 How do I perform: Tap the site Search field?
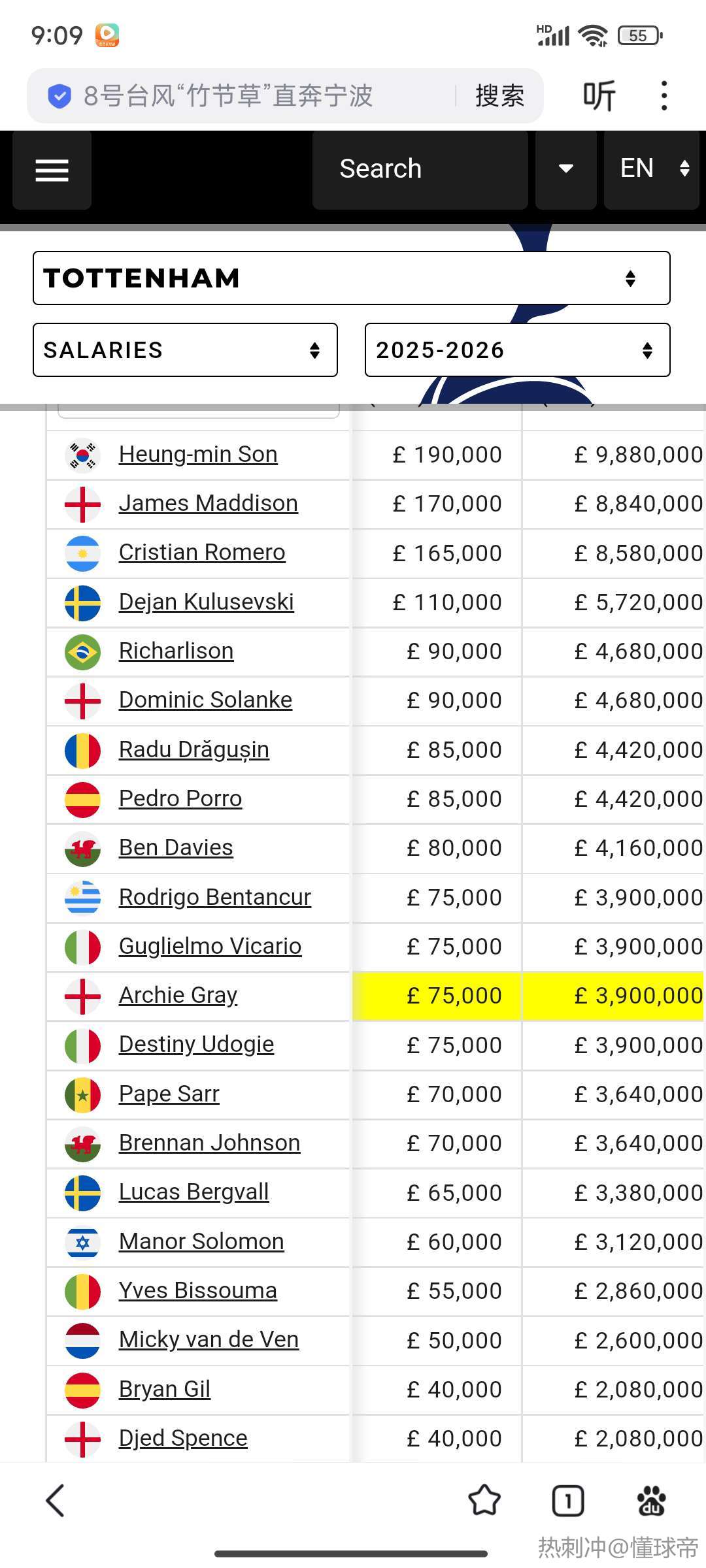coord(420,169)
